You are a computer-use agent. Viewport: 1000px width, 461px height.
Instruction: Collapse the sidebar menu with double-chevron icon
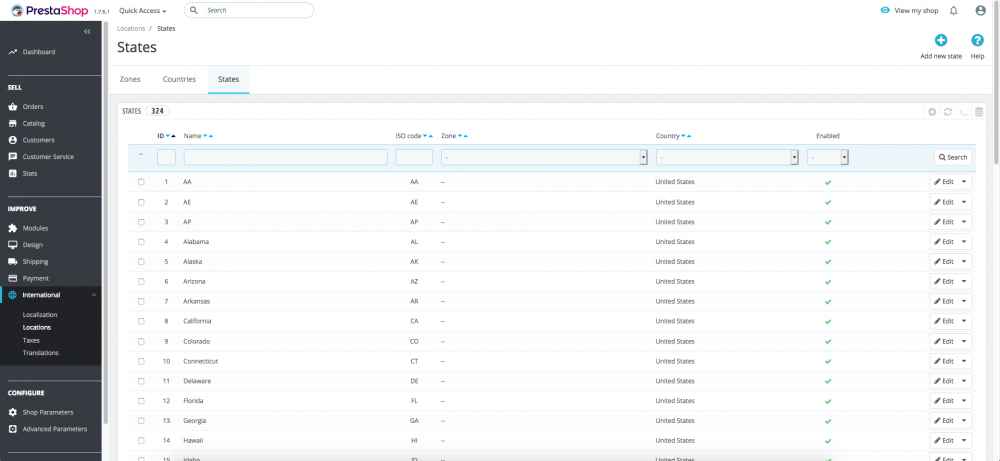(87, 31)
